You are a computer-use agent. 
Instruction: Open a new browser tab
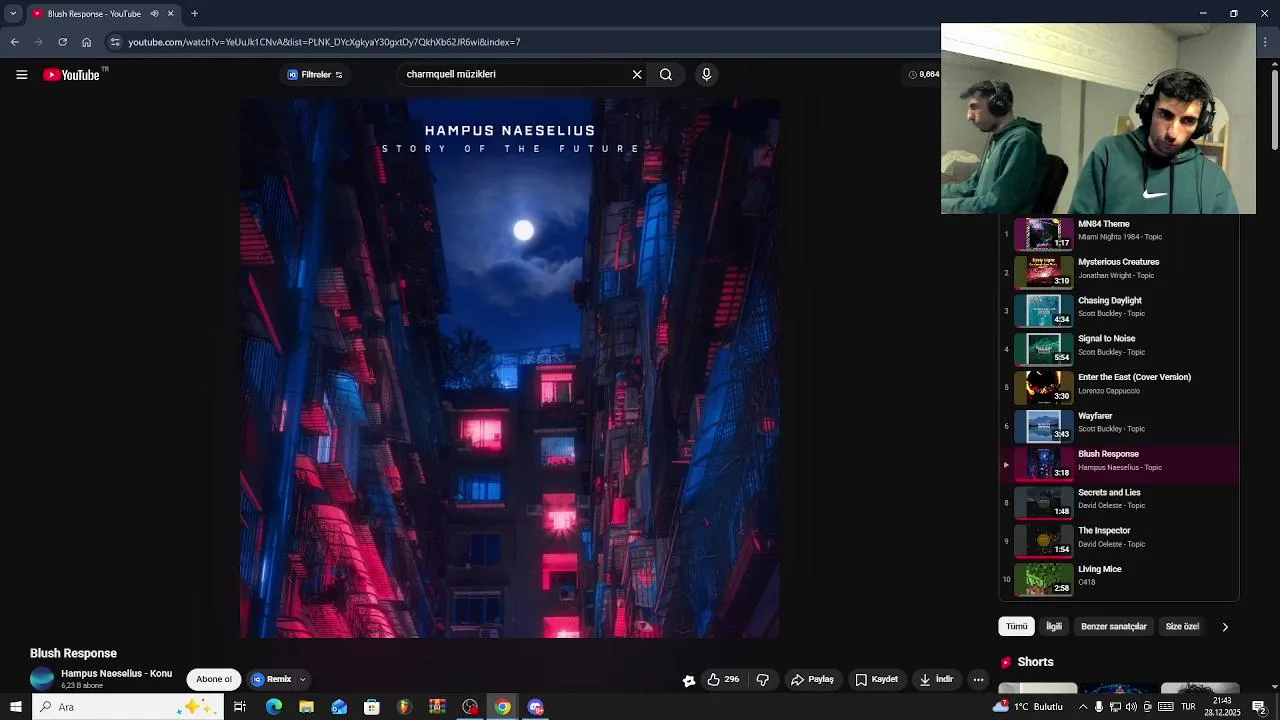tap(194, 14)
